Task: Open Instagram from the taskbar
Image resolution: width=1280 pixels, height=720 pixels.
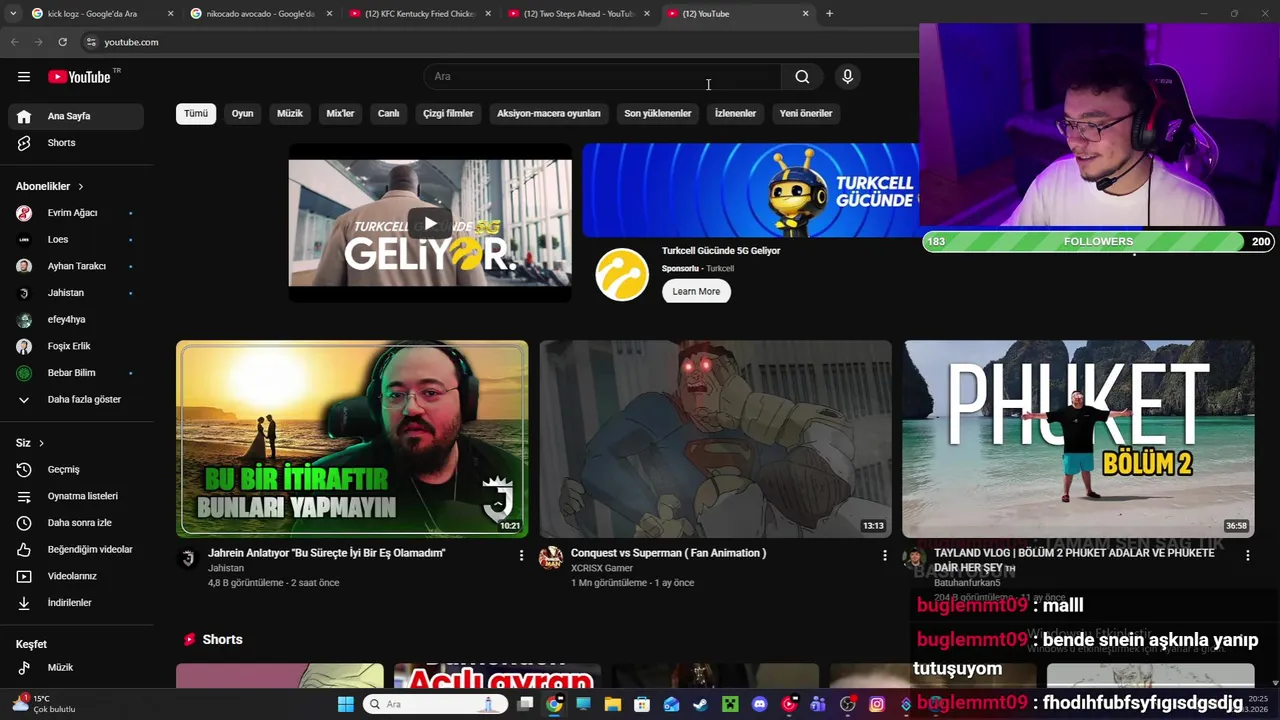Action: pos(877,704)
